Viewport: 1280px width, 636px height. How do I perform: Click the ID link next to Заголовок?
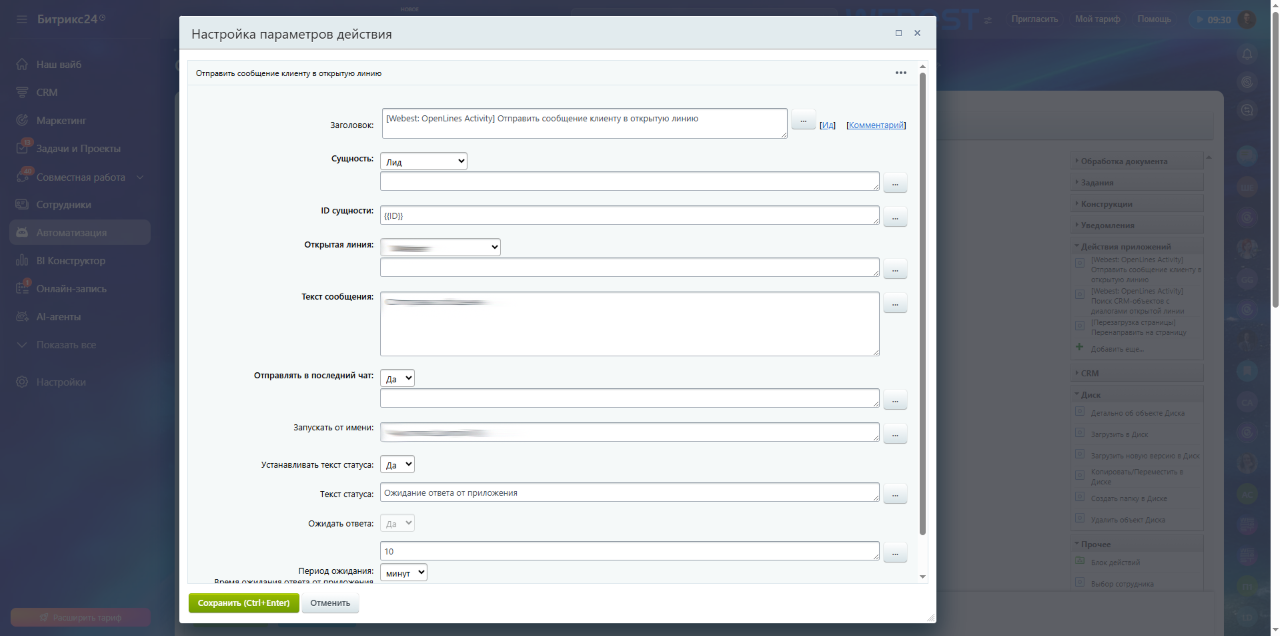click(x=827, y=125)
